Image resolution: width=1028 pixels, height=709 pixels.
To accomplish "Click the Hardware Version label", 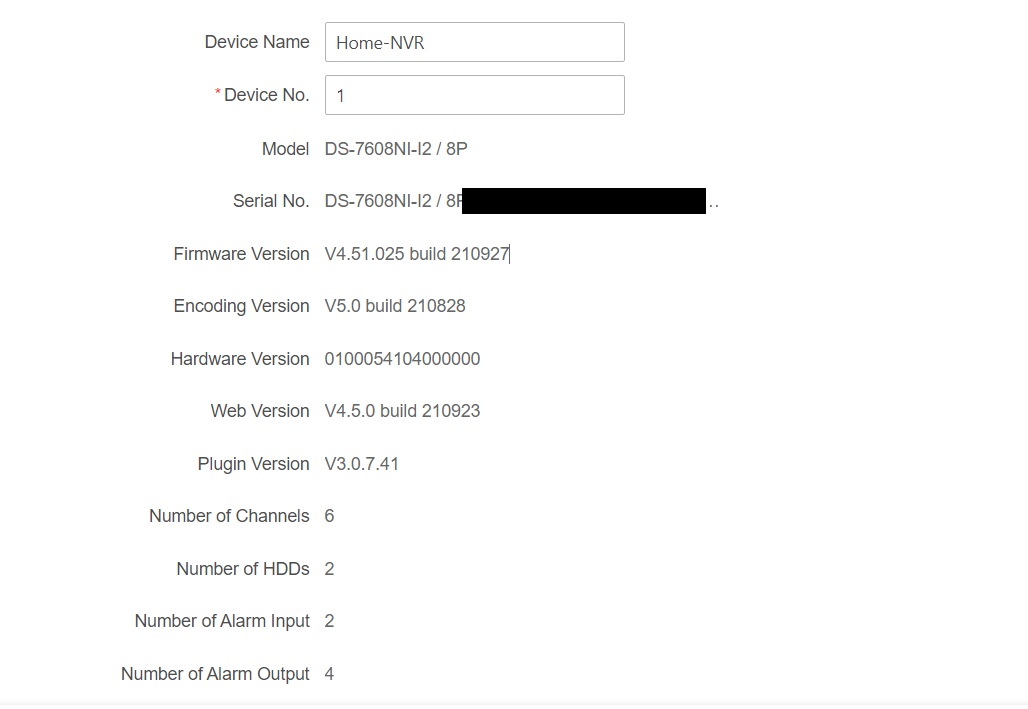I will tap(240, 359).
